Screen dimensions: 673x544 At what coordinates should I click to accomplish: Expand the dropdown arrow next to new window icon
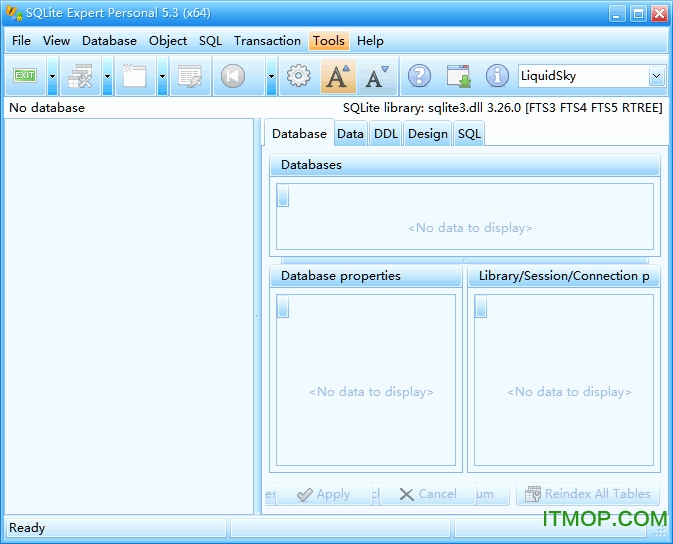[x=162, y=76]
